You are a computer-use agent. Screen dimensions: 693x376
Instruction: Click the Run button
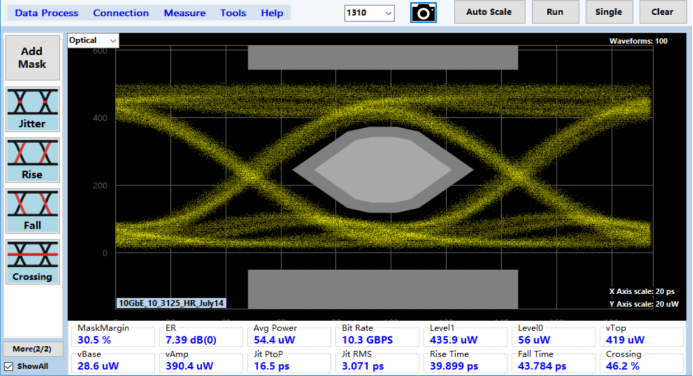[x=555, y=12]
